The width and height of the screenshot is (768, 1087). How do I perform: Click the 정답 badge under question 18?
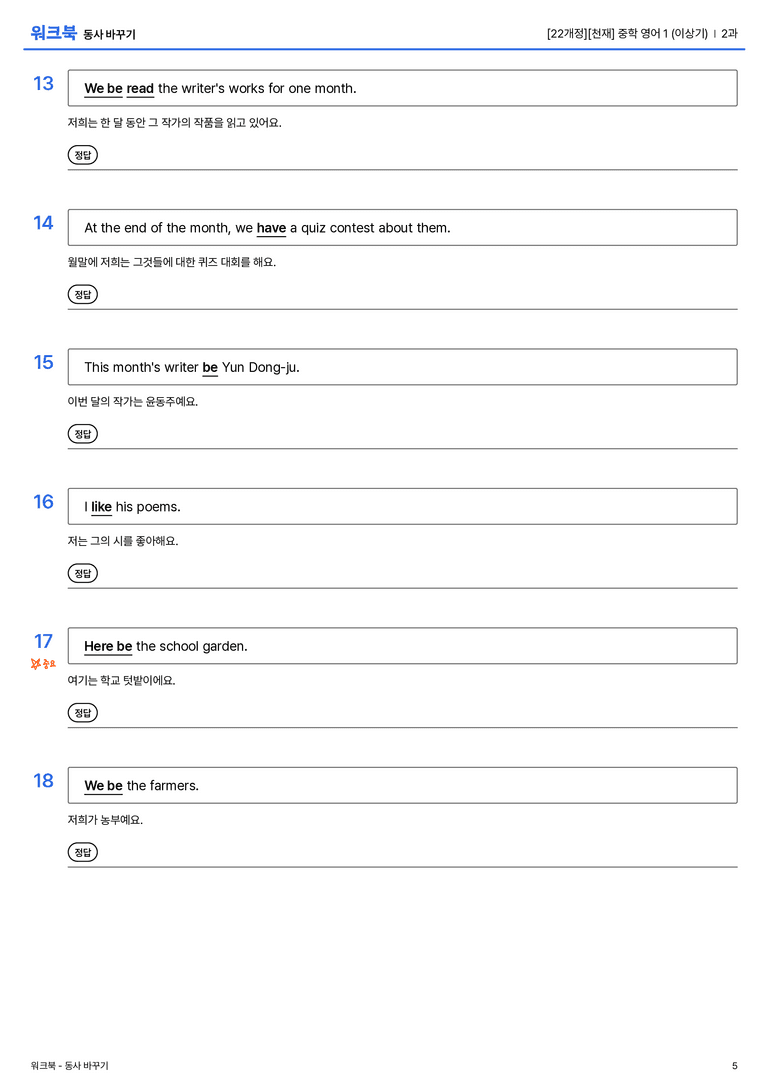tap(82, 852)
